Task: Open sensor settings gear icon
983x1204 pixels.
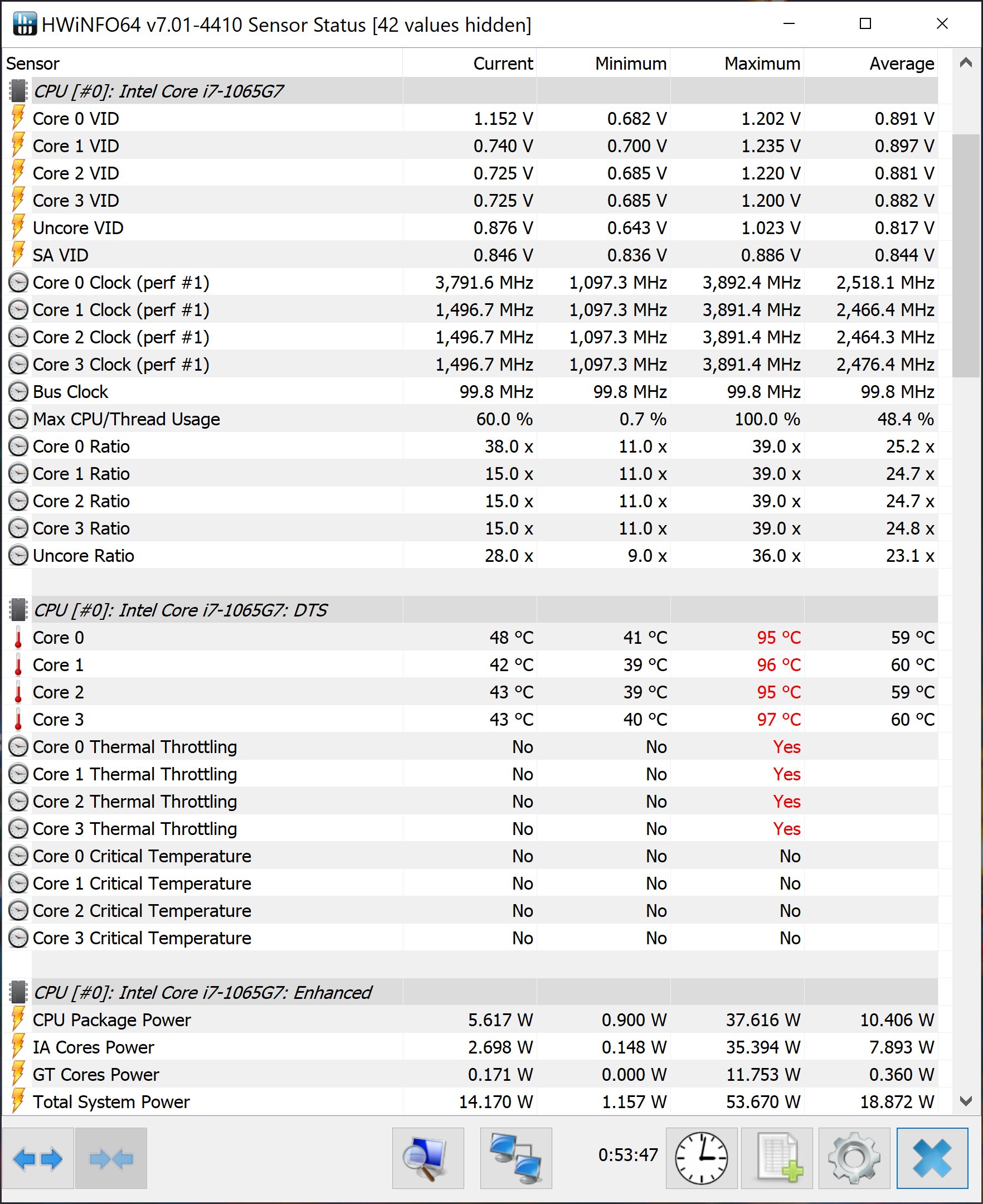Action: coord(854,1159)
